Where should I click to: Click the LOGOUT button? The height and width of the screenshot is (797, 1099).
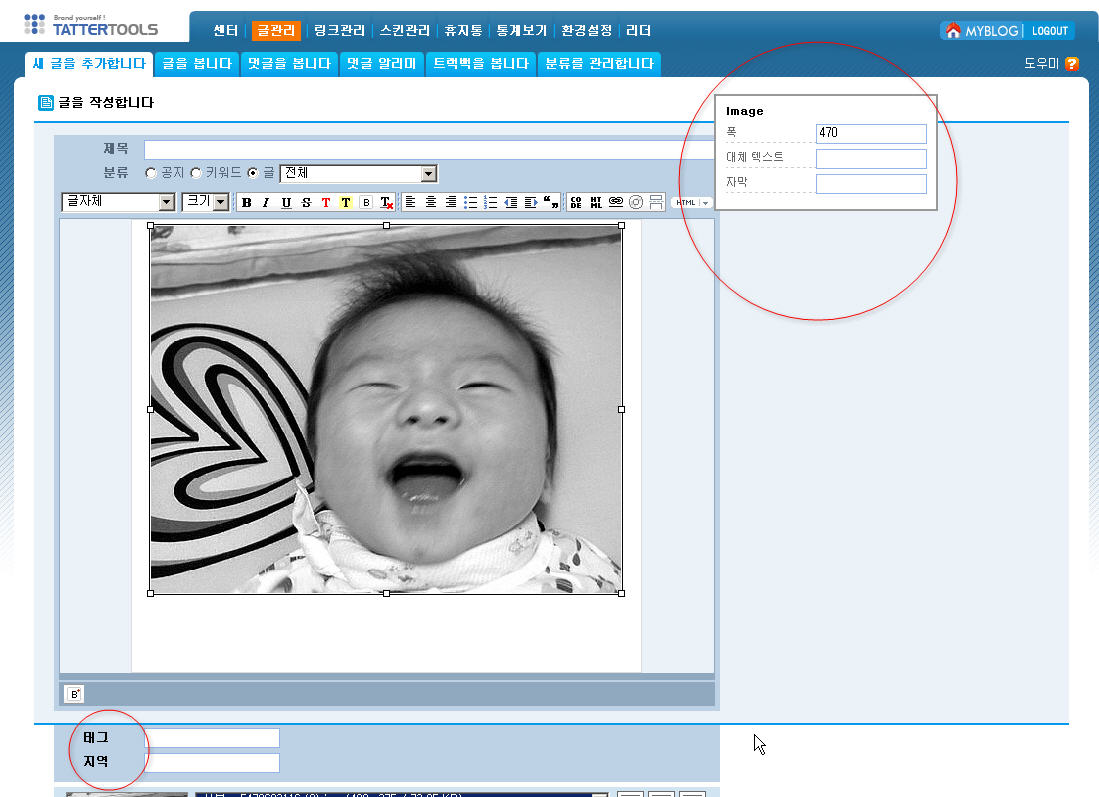(x=1049, y=31)
